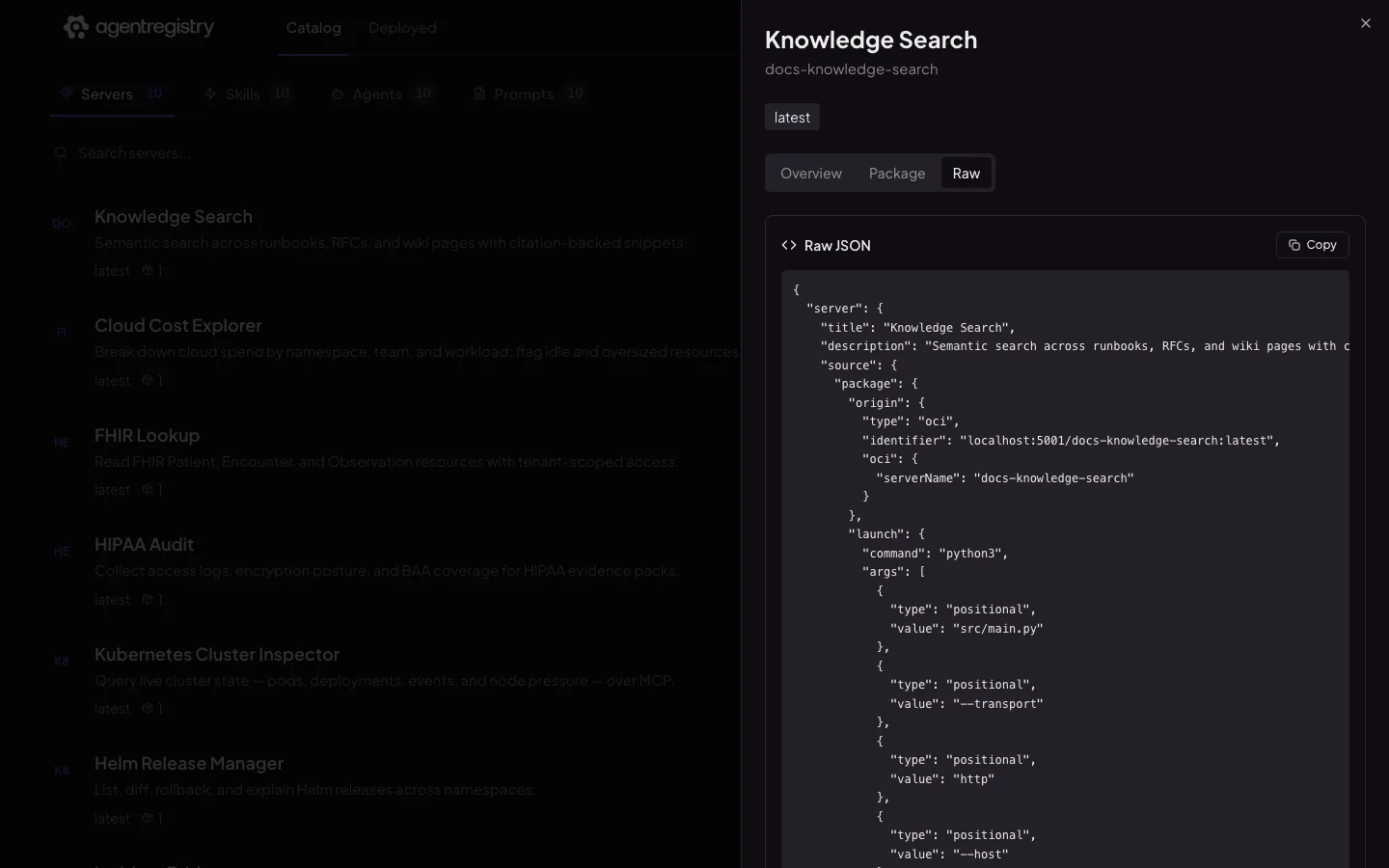Click the latest label under HIPAA Audit
The height and width of the screenshot is (868, 1389).
pyautogui.click(x=112, y=599)
